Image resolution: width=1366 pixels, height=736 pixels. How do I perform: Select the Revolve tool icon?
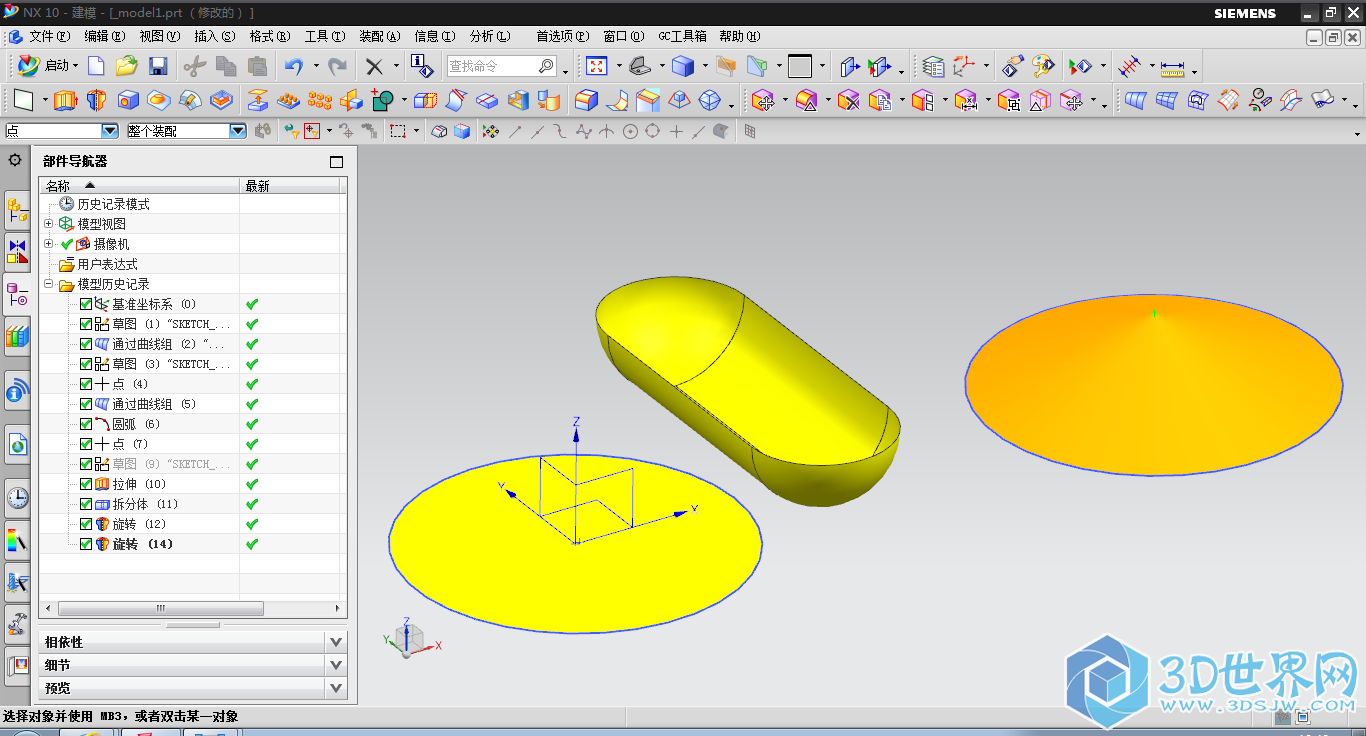coord(96,100)
